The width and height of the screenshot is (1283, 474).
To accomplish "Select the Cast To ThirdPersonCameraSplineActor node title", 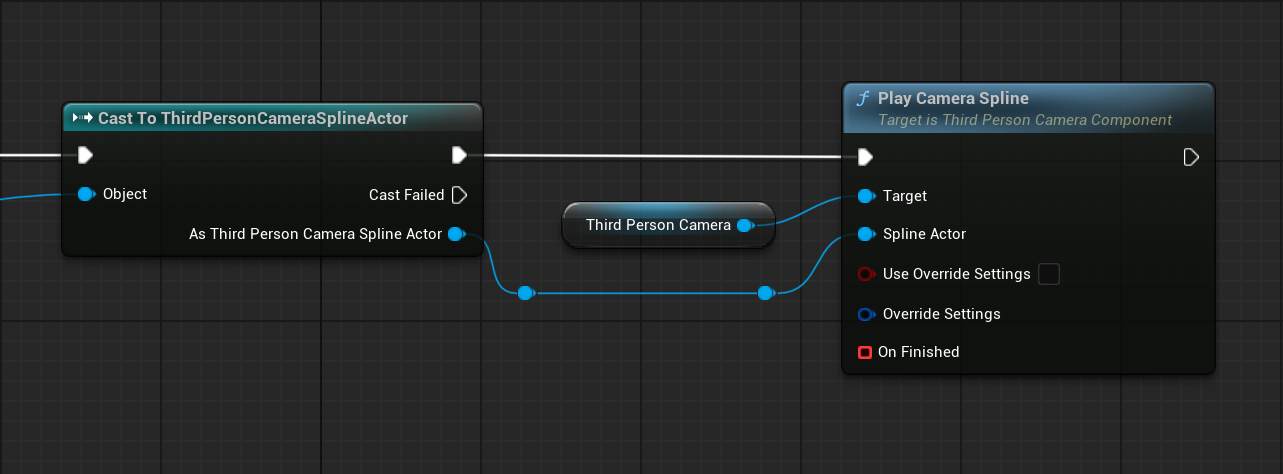I will click(x=252, y=118).
